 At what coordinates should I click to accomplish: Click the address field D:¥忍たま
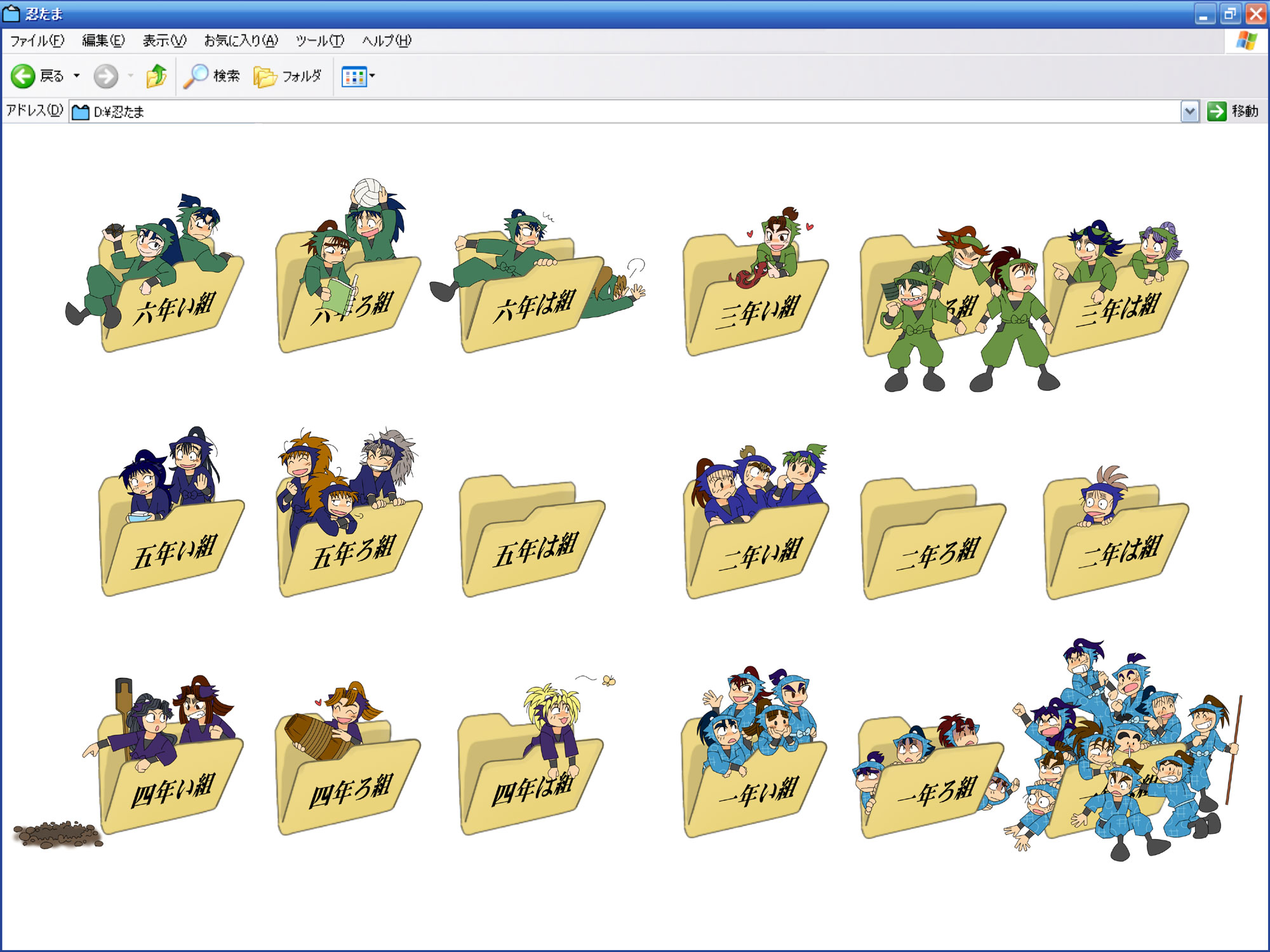[625, 112]
